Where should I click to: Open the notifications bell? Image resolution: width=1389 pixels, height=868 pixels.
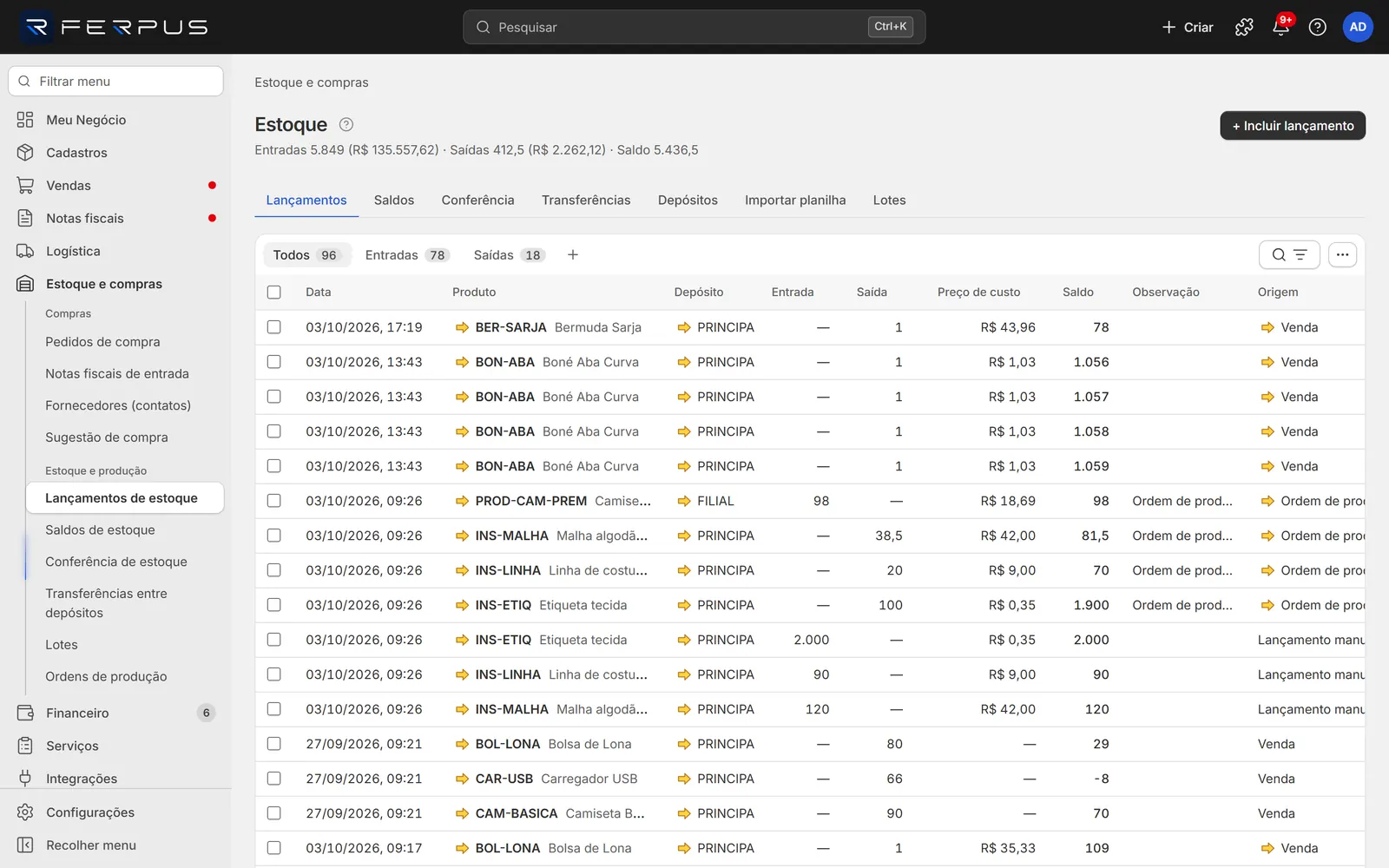1280,27
